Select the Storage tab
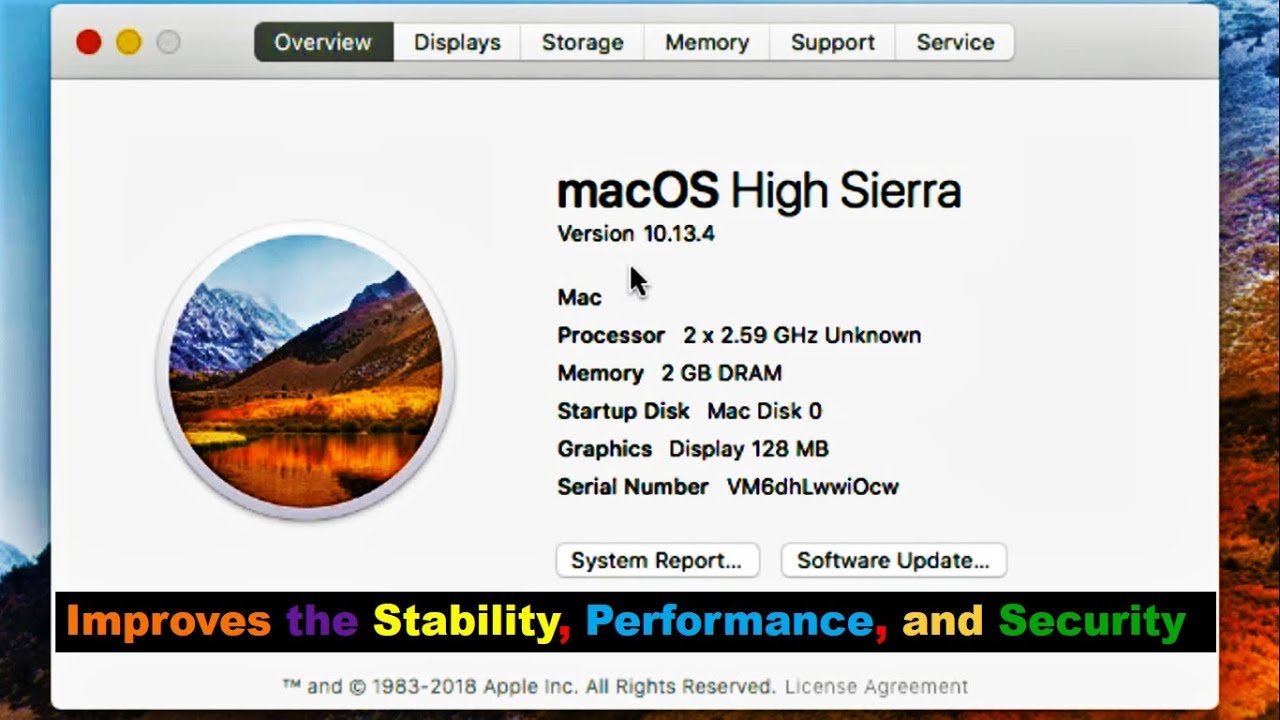1280x720 pixels. pyautogui.click(x=583, y=43)
